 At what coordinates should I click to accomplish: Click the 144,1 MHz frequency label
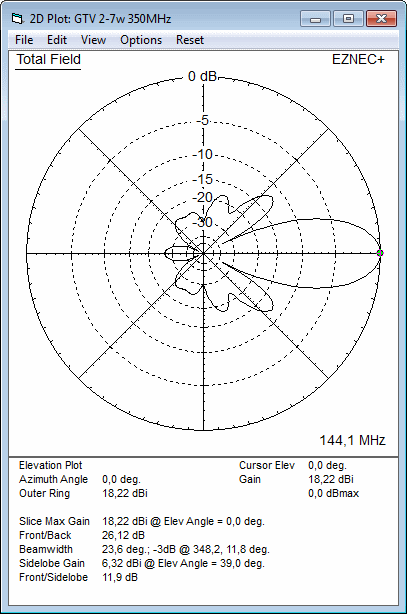coord(352,441)
